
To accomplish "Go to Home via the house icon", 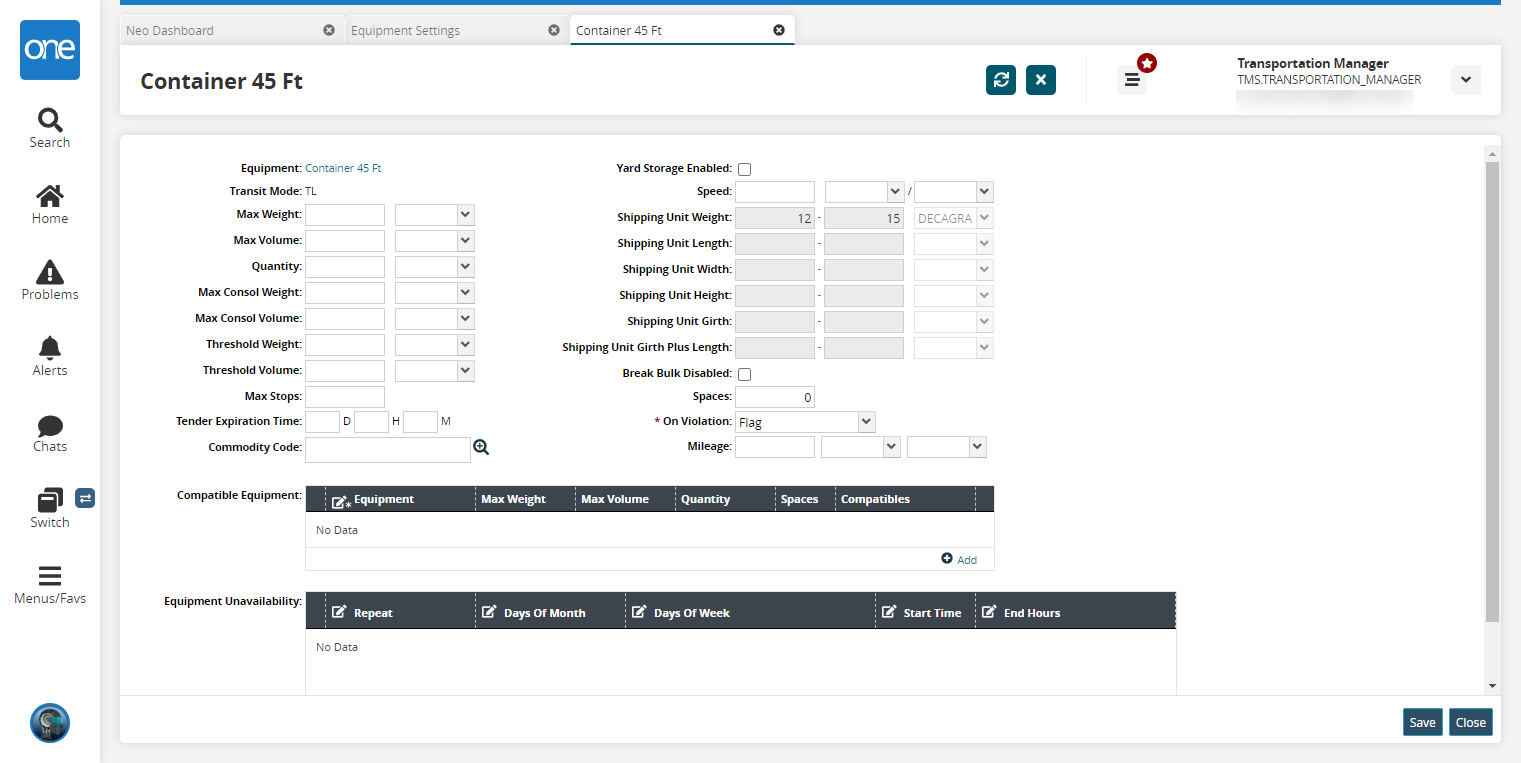I will [x=49, y=196].
